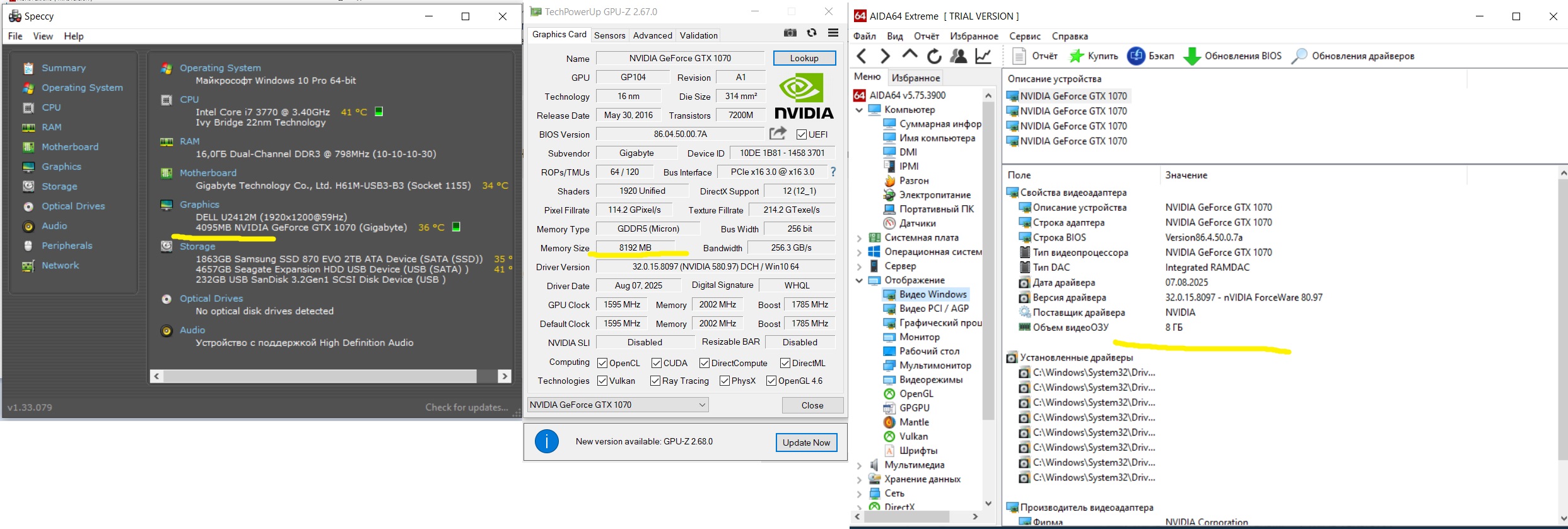Expand the Хранение данных tree node
This screenshot has height=529, width=1568.
coord(859,480)
